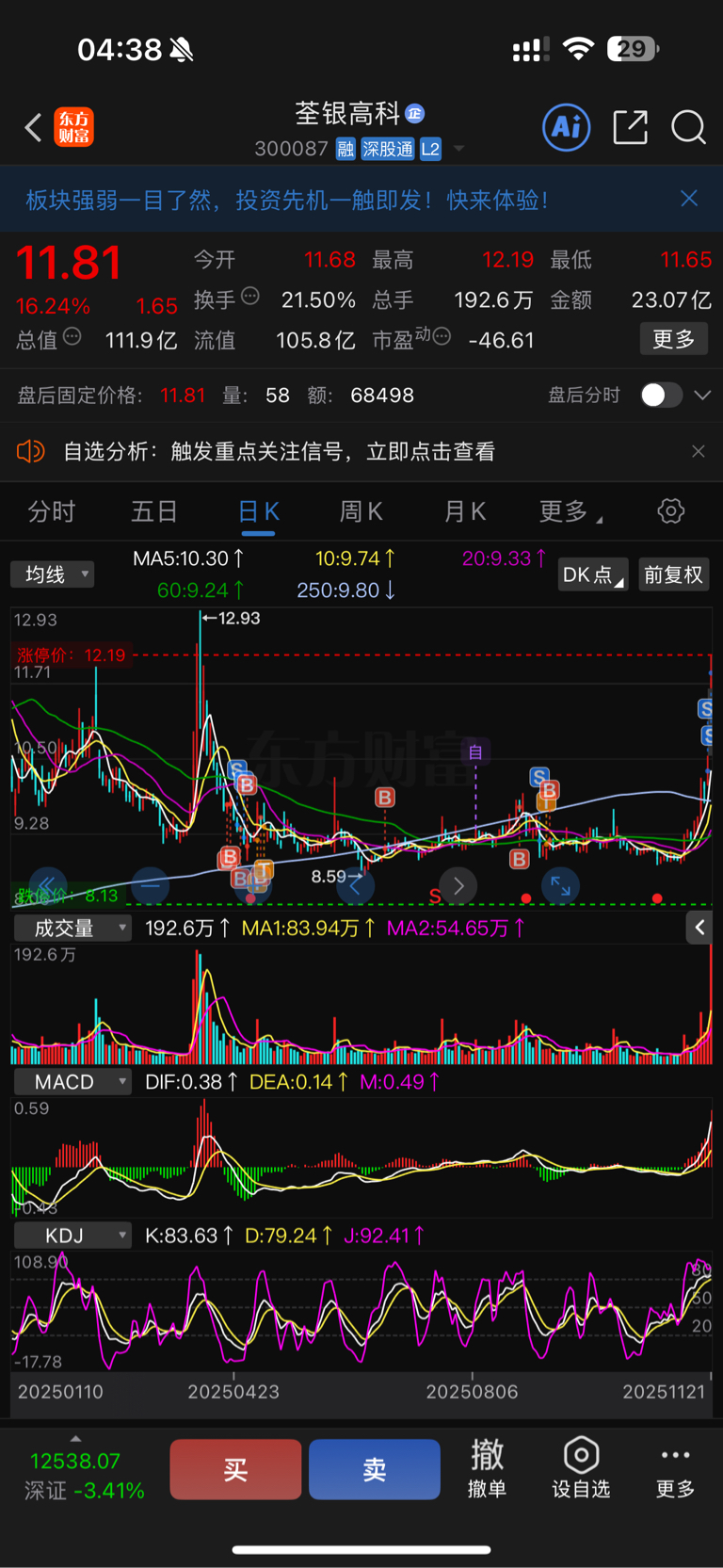Image resolution: width=723 pixels, height=1568 pixels.
Task: Tap the 涨停价: 12.19 label
Action: point(71,655)
